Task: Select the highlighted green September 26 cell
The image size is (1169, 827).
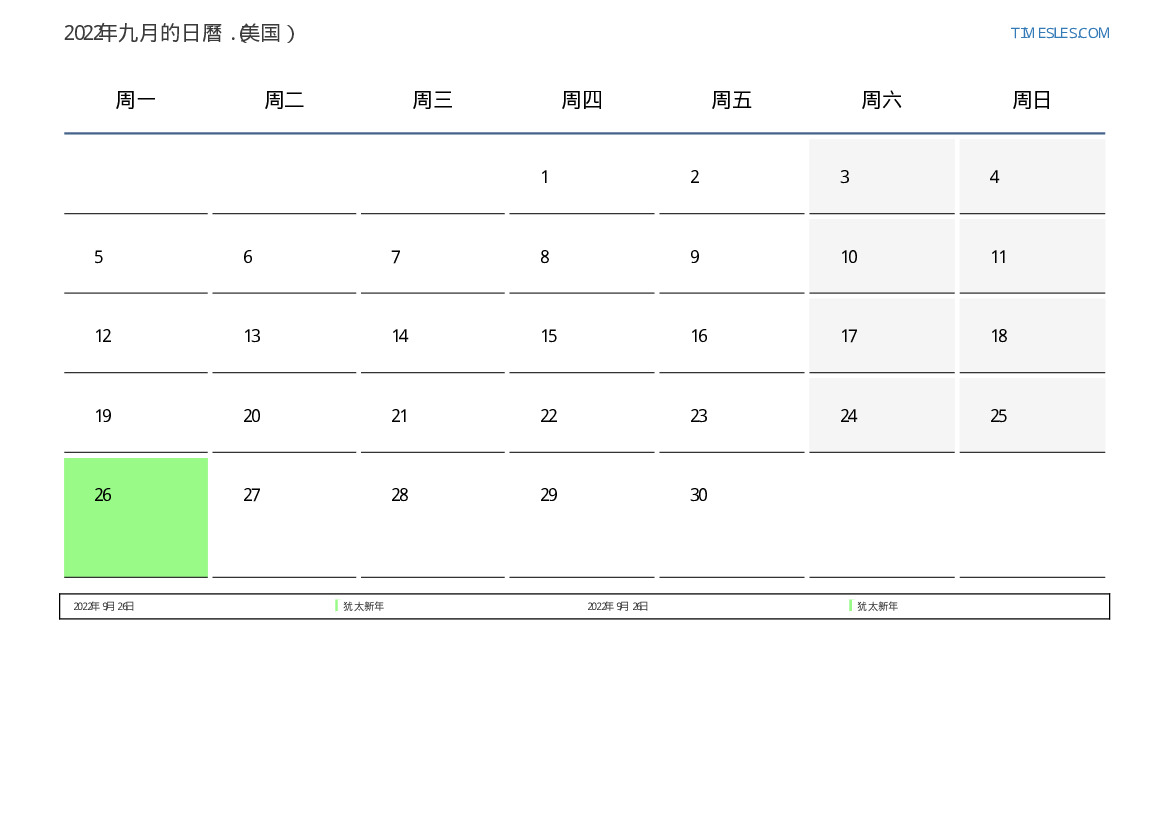Action: pos(136,517)
